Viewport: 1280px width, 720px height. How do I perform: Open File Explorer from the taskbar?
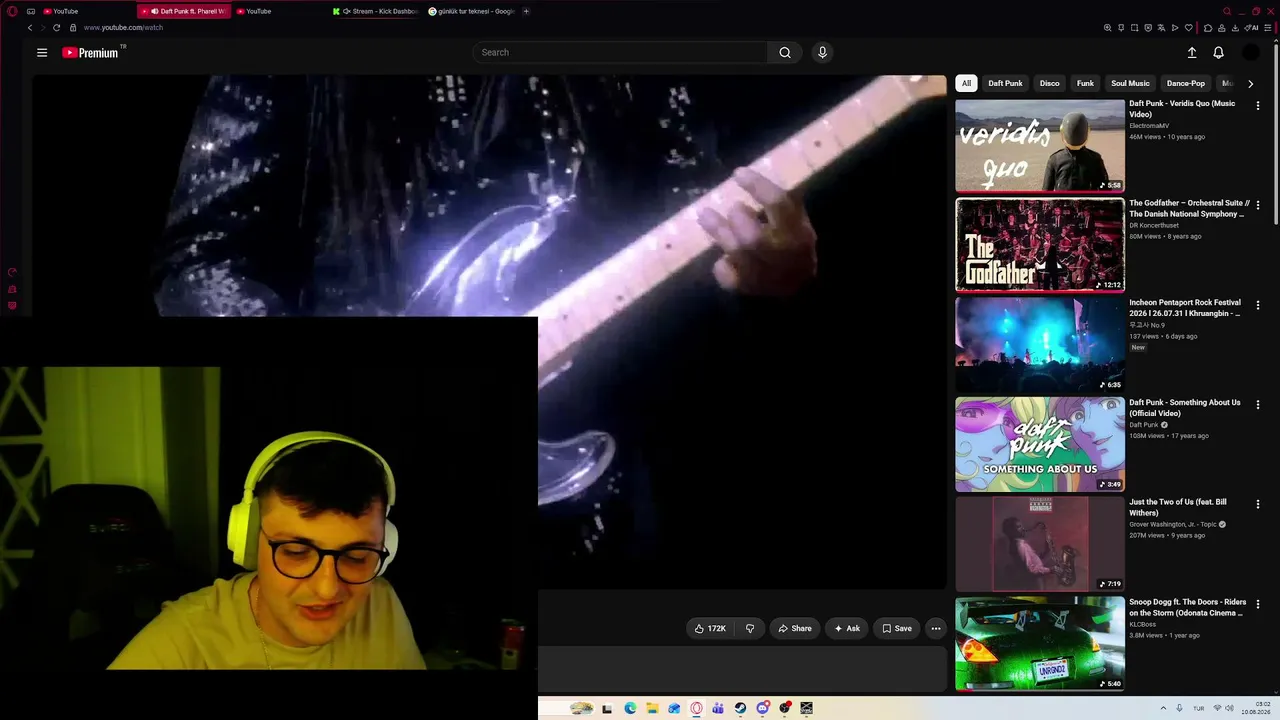pyautogui.click(x=652, y=708)
